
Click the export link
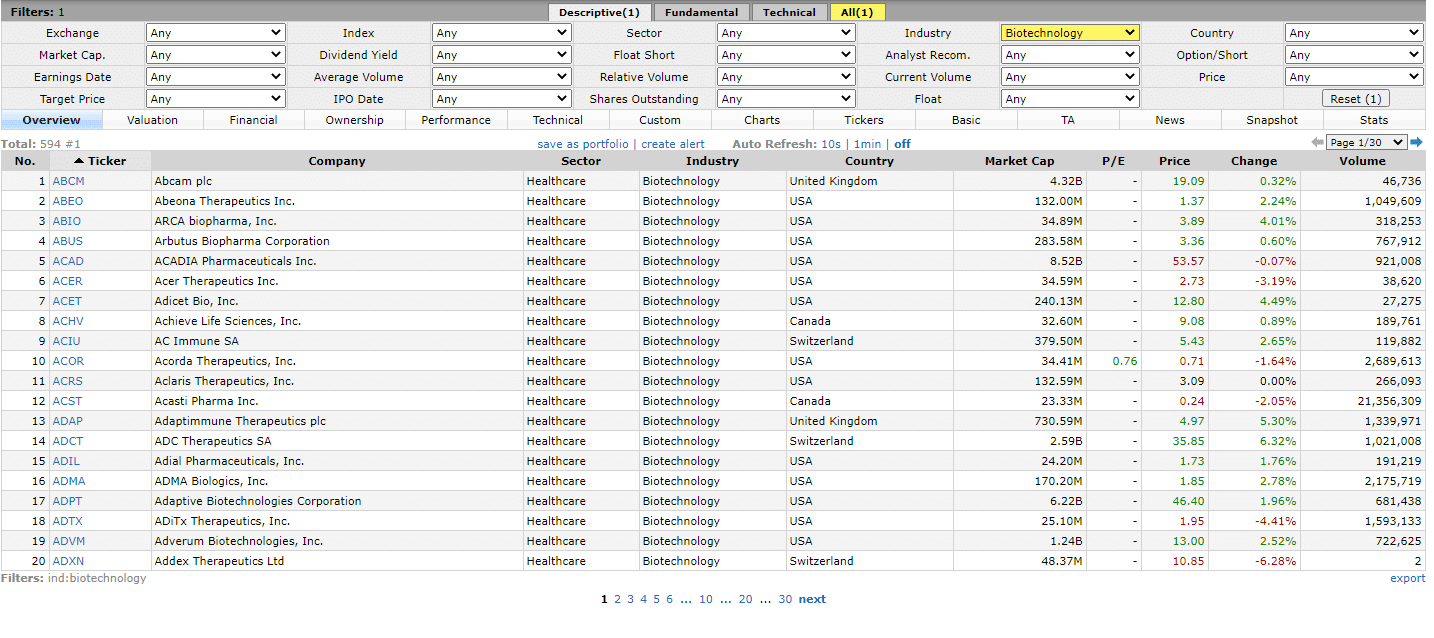point(1408,578)
